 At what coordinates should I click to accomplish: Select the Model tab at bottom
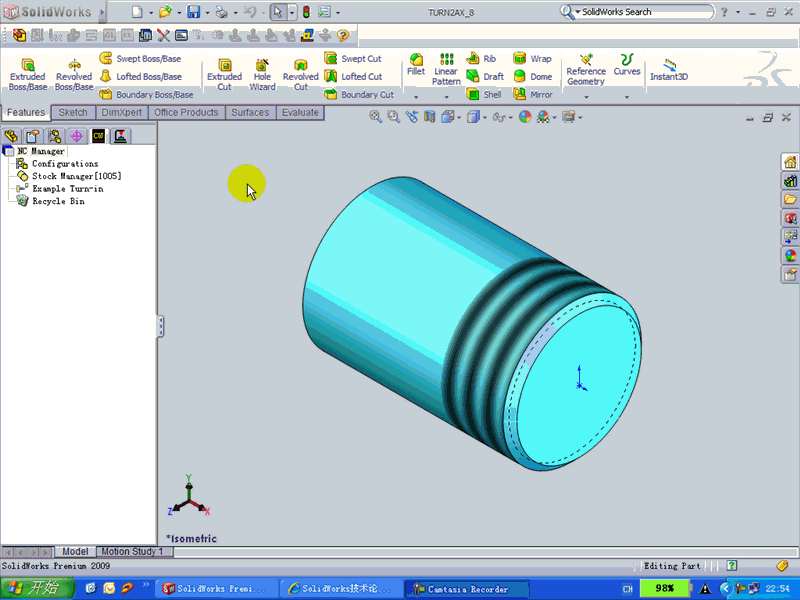click(x=75, y=552)
